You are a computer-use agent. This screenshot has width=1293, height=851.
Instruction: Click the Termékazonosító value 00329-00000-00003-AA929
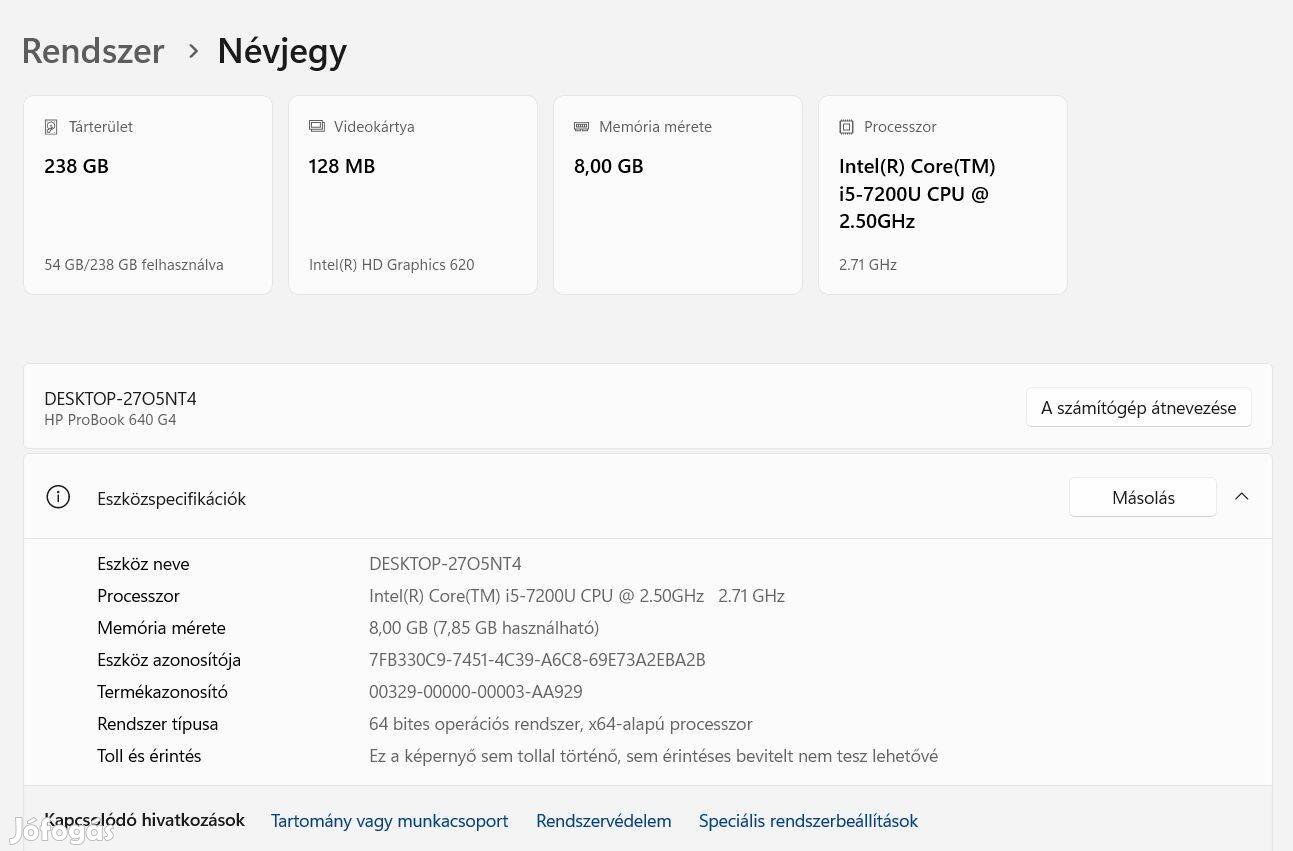tap(475, 692)
